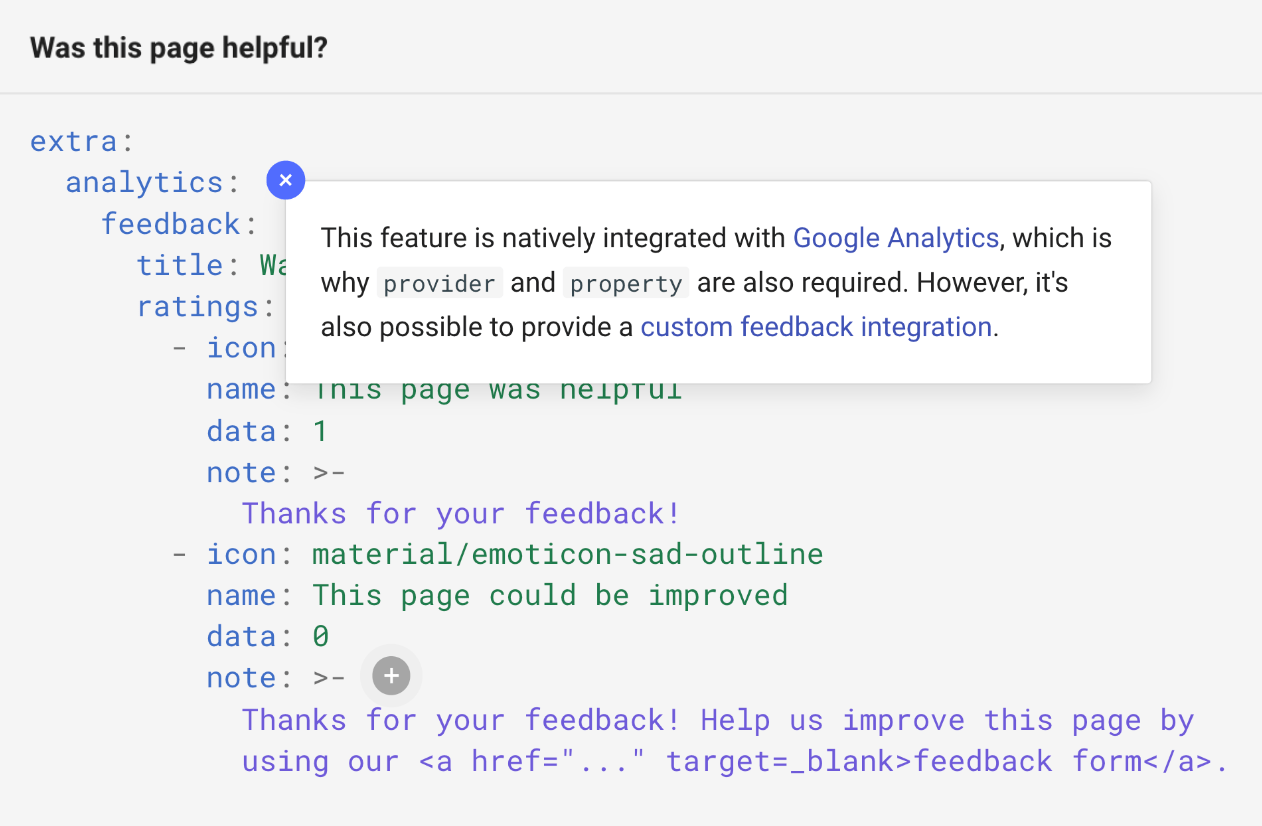The image size is (1262, 826).
Task: Select the data value 0 for the second rating
Action: pyautogui.click(x=322, y=635)
